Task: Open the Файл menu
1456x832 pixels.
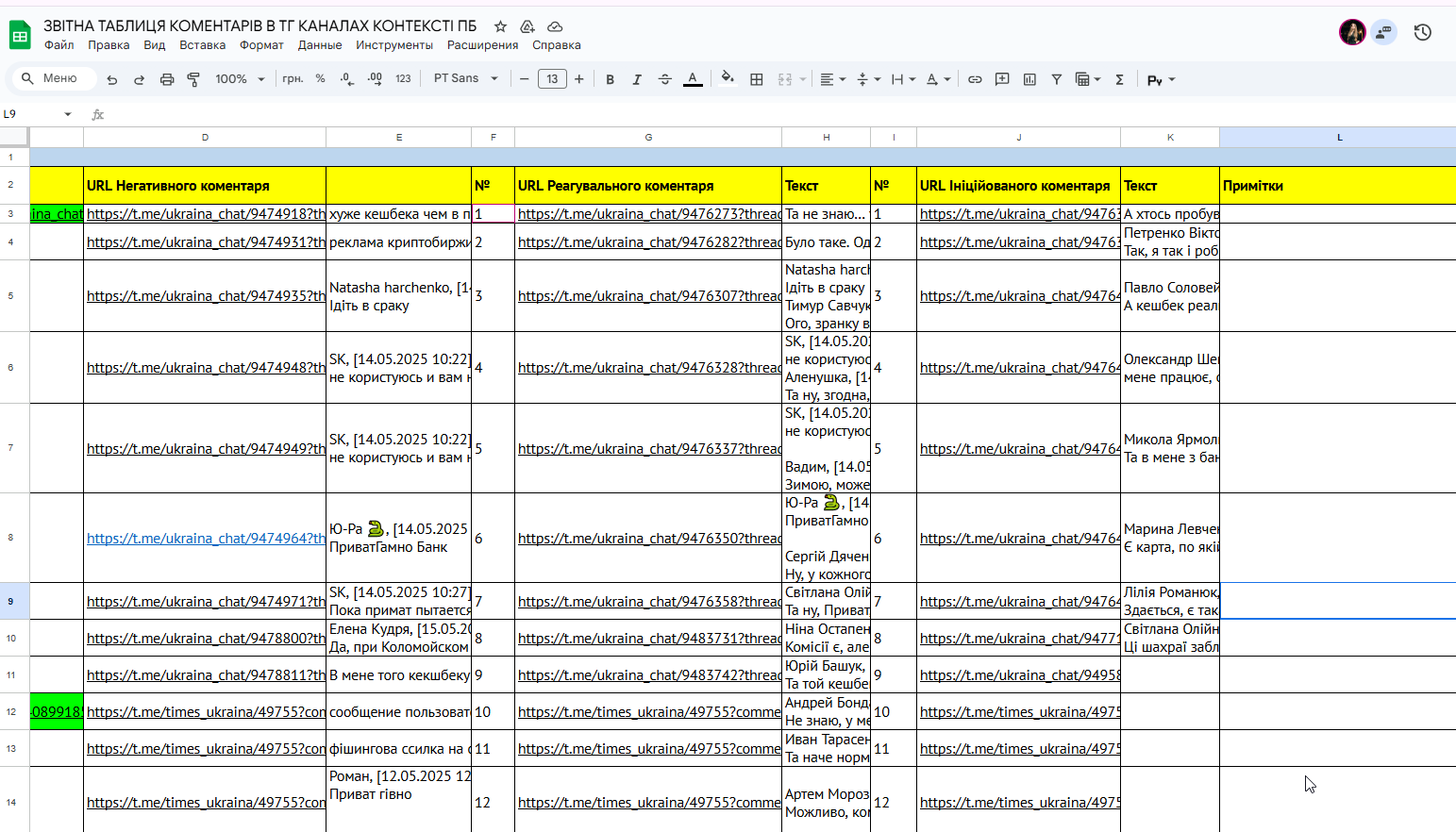Action: (x=59, y=45)
